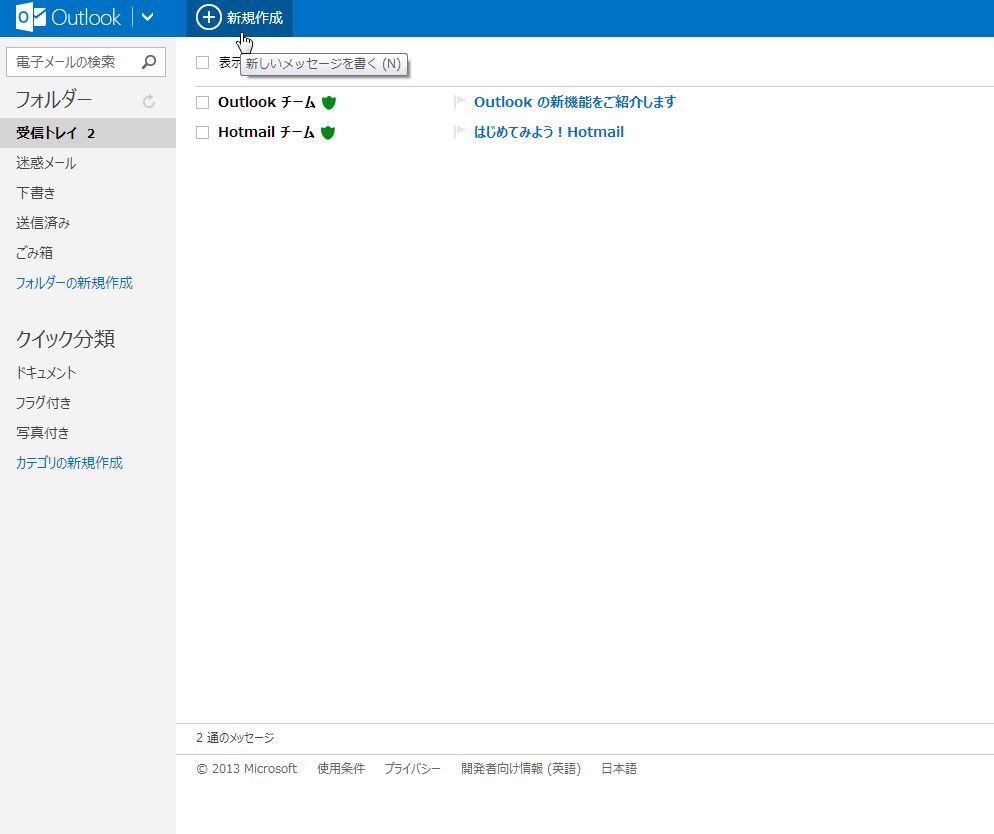Click the magnifier search icon

149,62
